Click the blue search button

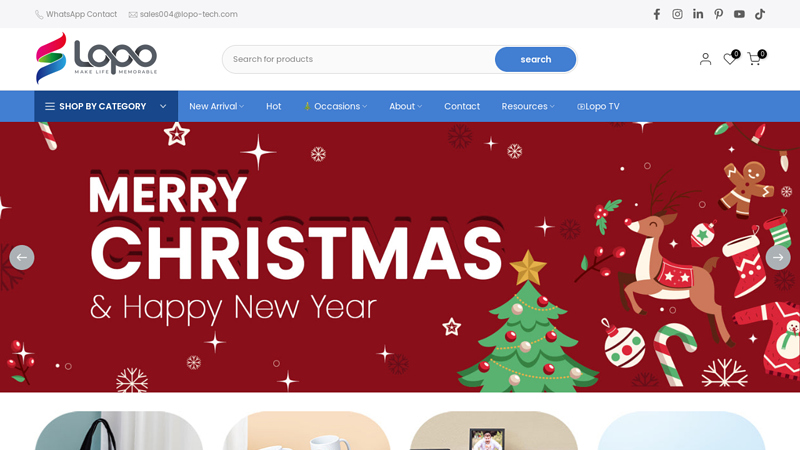535,59
